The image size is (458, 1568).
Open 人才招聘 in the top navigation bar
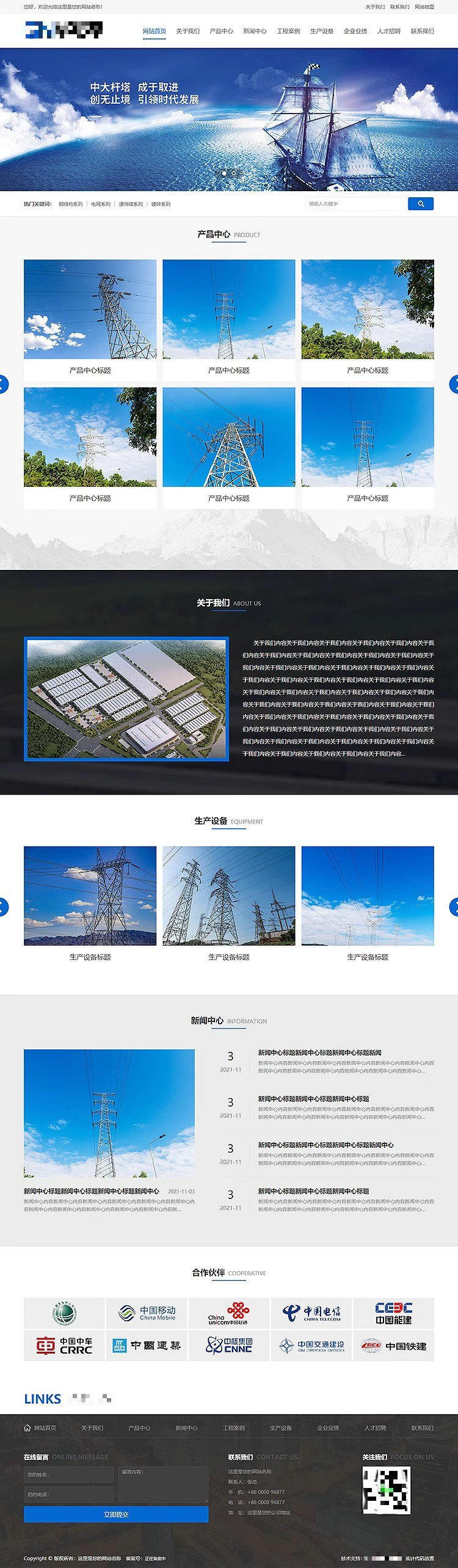point(388,31)
